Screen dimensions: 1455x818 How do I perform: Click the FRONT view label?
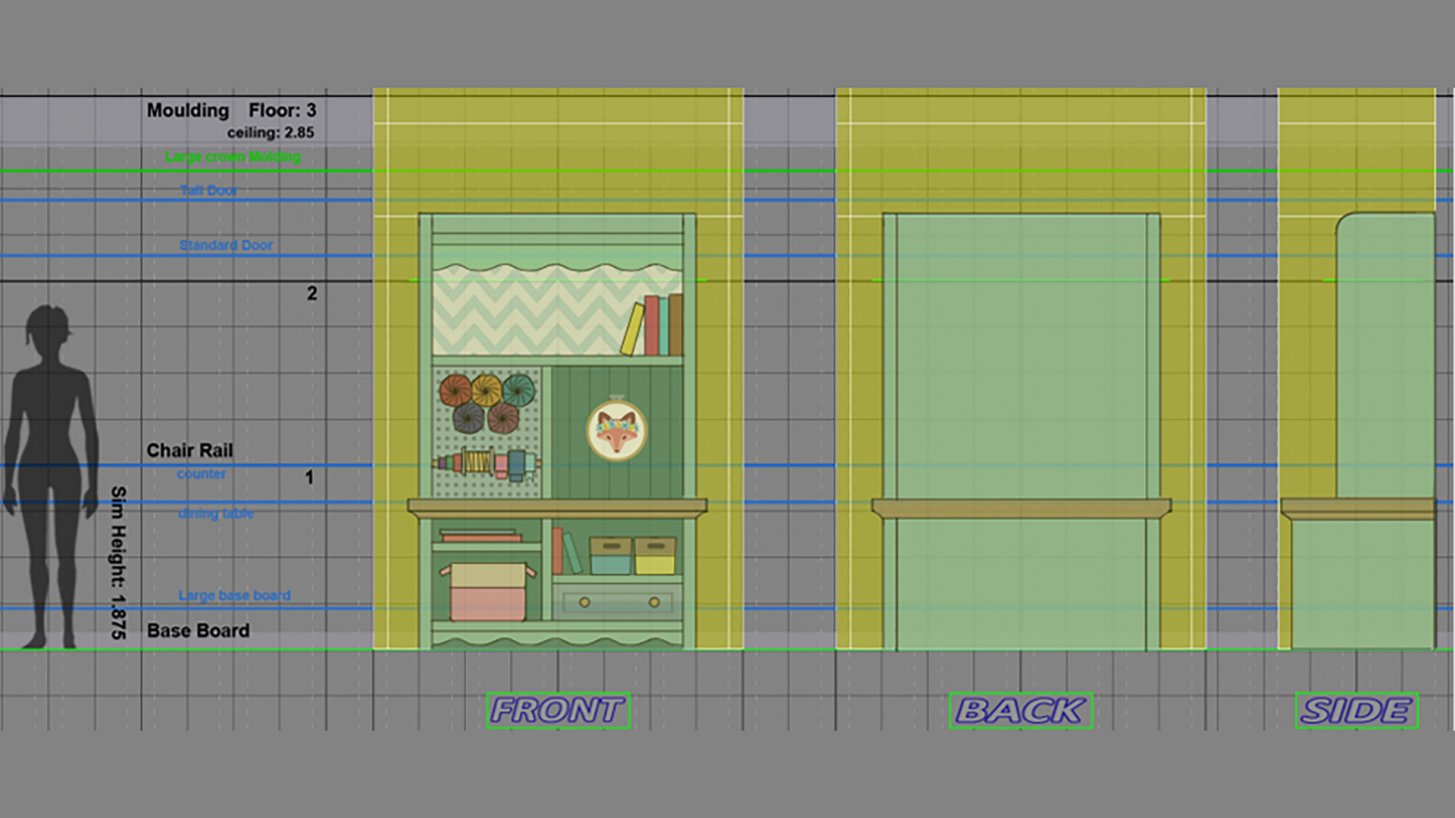click(558, 710)
